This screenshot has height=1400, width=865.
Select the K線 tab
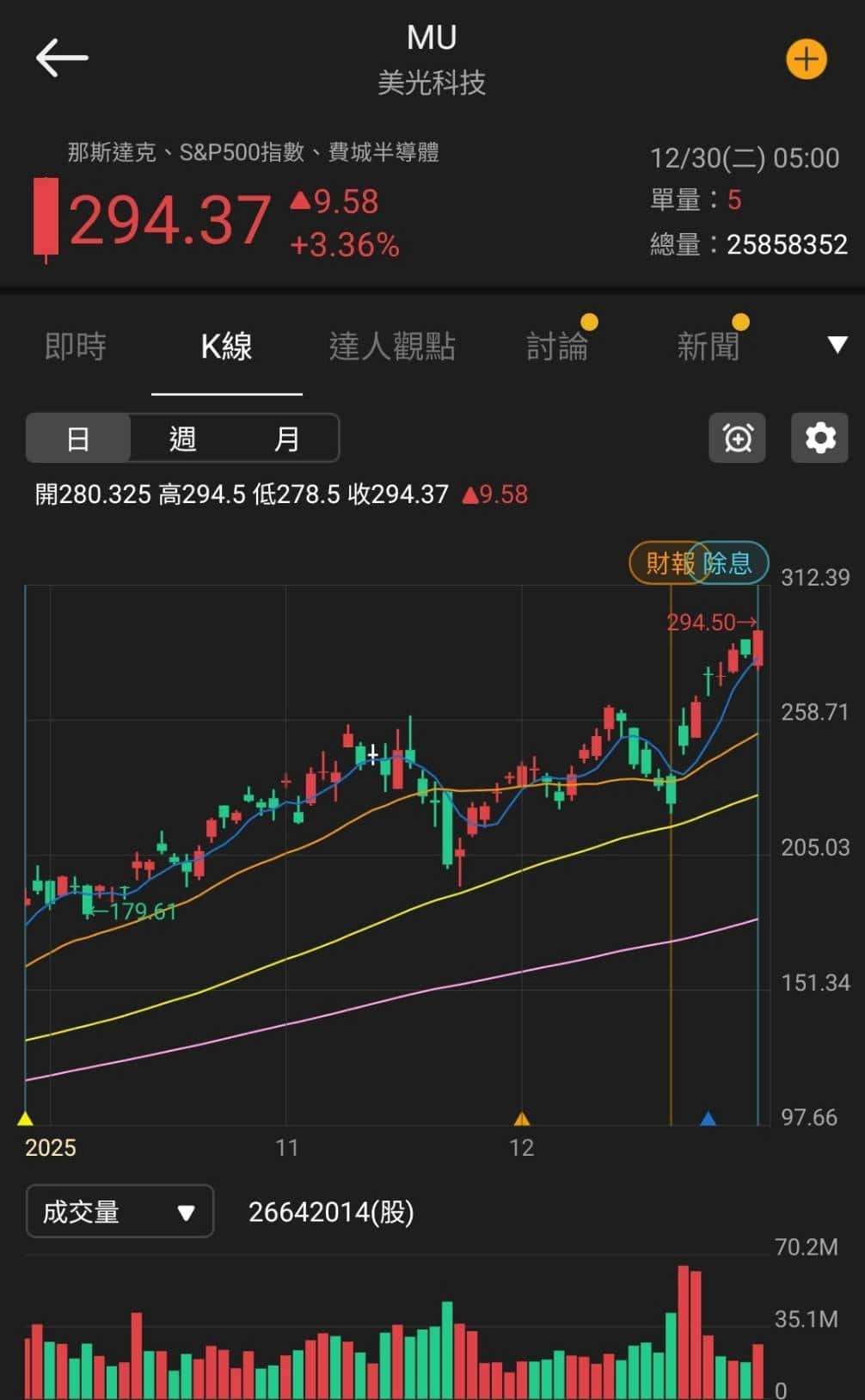pyautogui.click(x=226, y=346)
